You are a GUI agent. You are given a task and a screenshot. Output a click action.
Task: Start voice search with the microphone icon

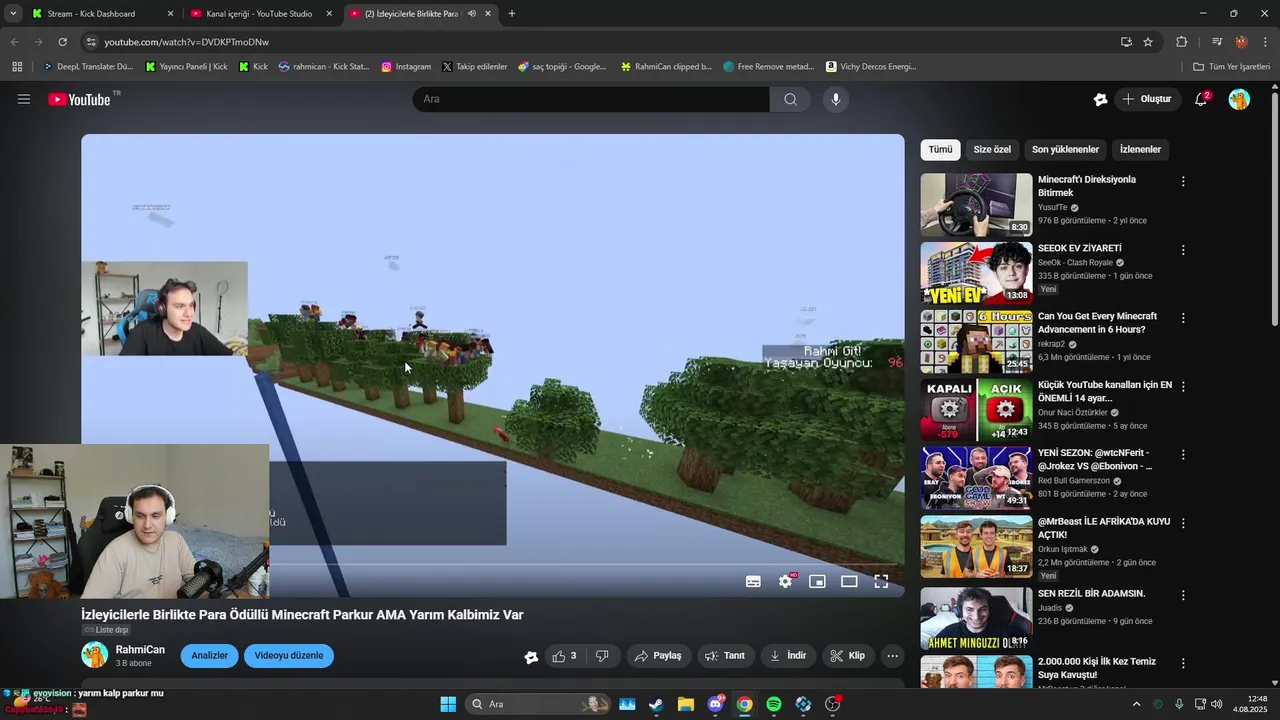point(836,99)
